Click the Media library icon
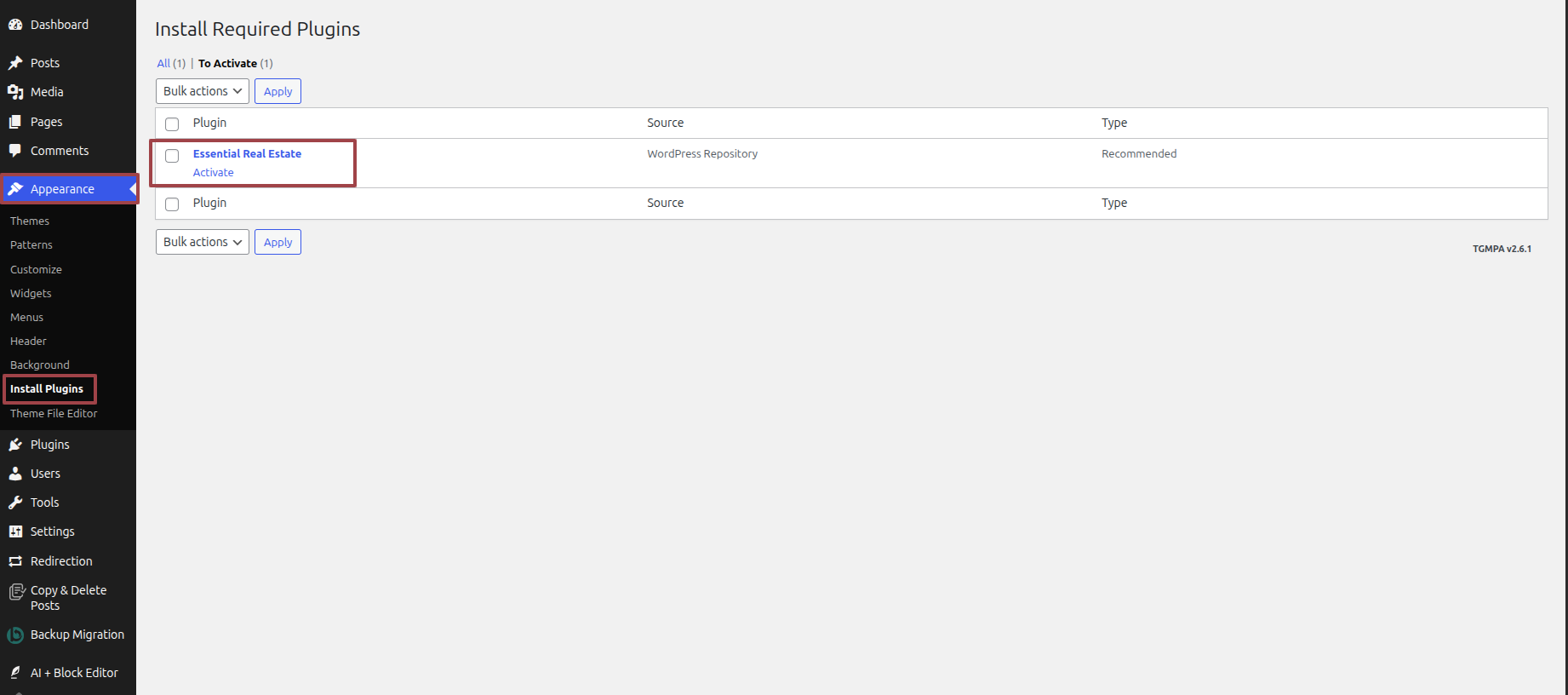 click(x=15, y=92)
